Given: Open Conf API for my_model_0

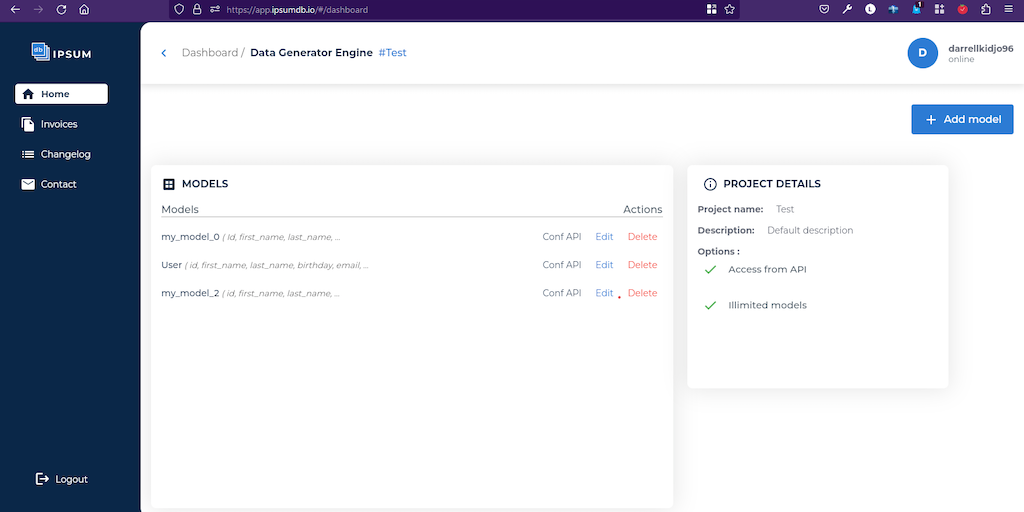Looking at the screenshot, I should coord(561,237).
